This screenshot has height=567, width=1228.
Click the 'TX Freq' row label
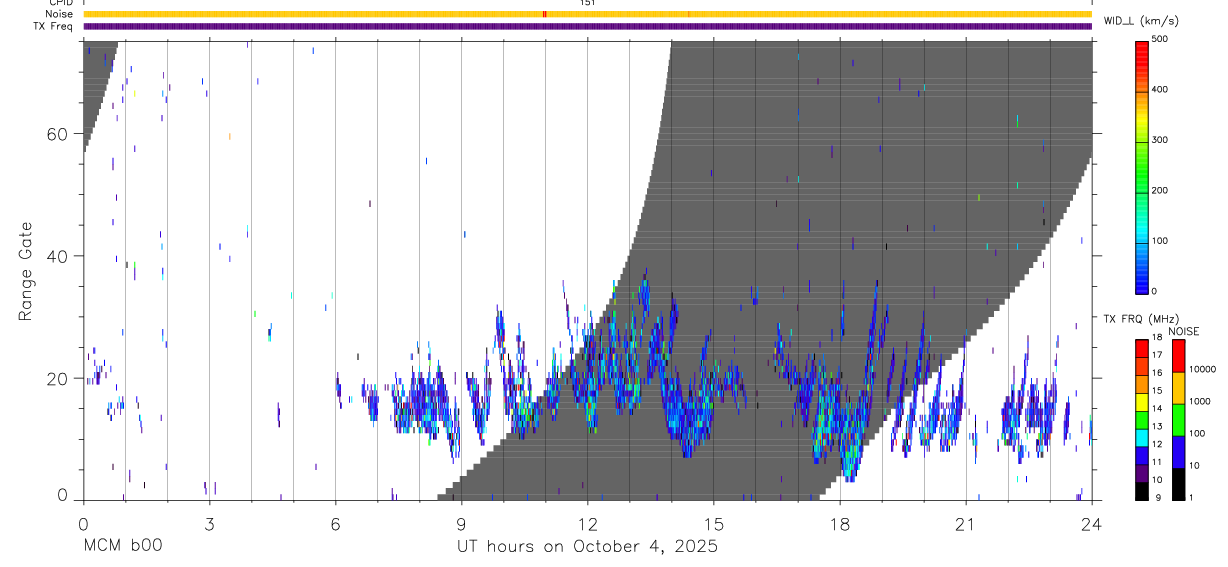[54, 26]
